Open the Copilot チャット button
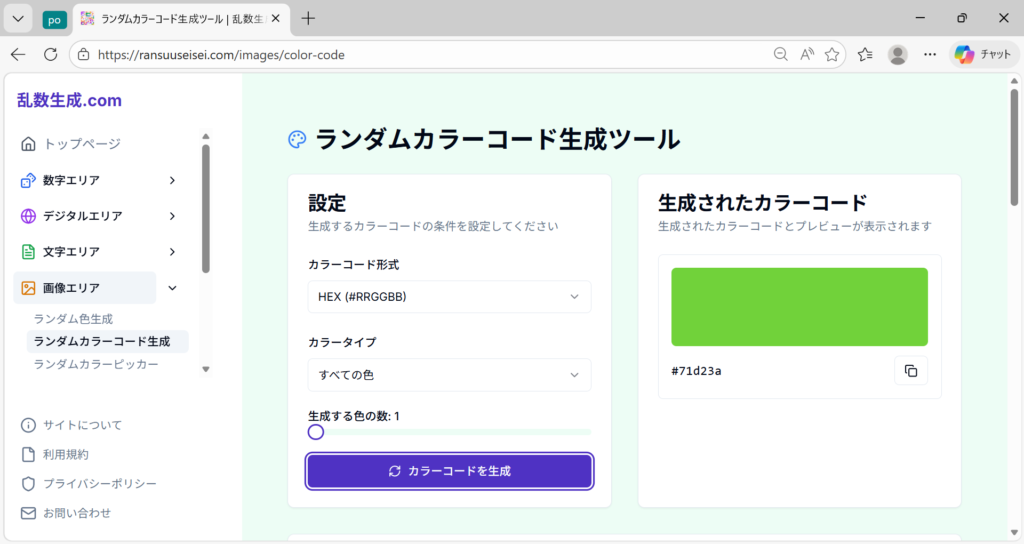 (x=983, y=55)
